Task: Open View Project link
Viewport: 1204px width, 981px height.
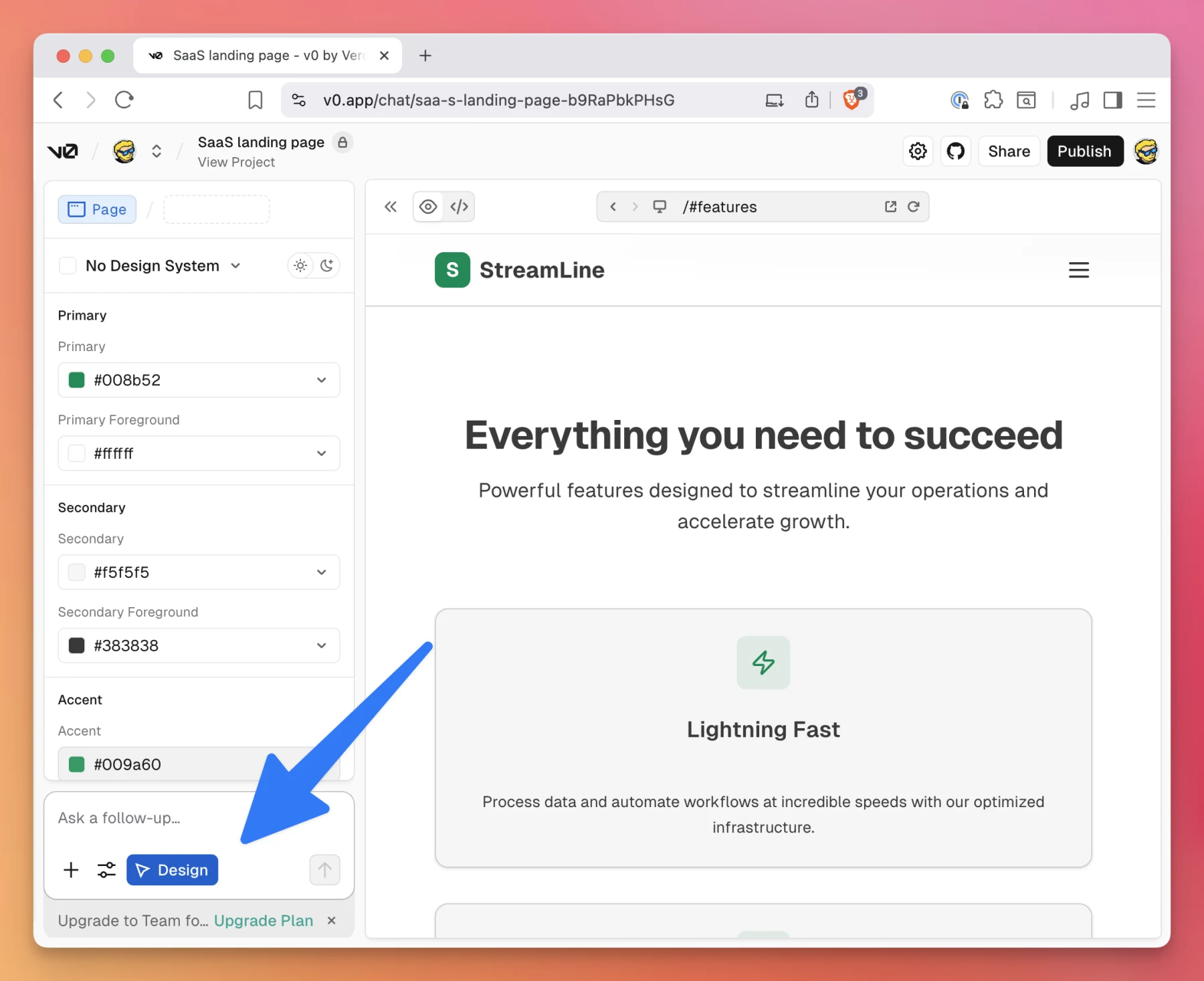Action: point(236,162)
